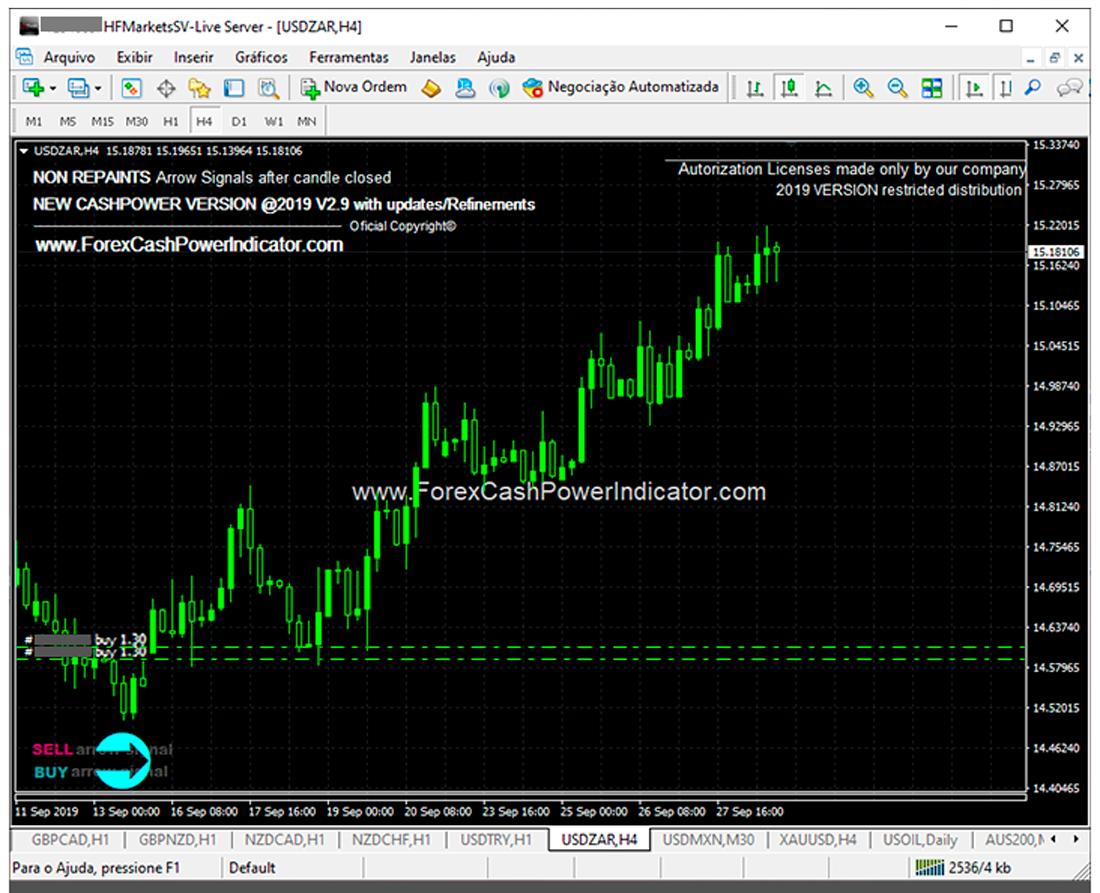Image resolution: width=1100 pixels, height=893 pixels.
Task: Click the 15.18106 current price label
Action: pos(1056,251)
